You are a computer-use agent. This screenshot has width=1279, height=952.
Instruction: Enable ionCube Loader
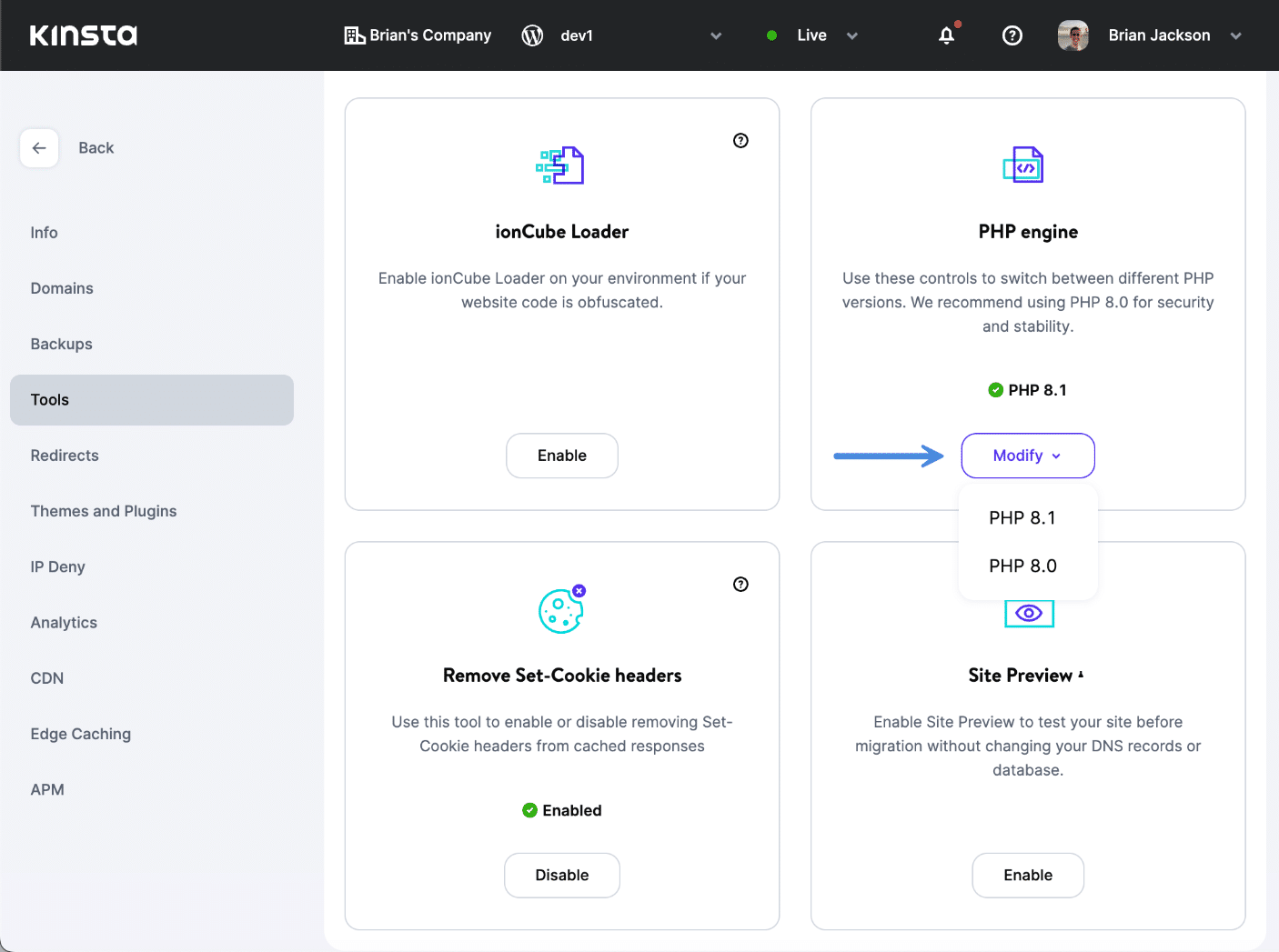pyautogui.click(x=561, y=456)
